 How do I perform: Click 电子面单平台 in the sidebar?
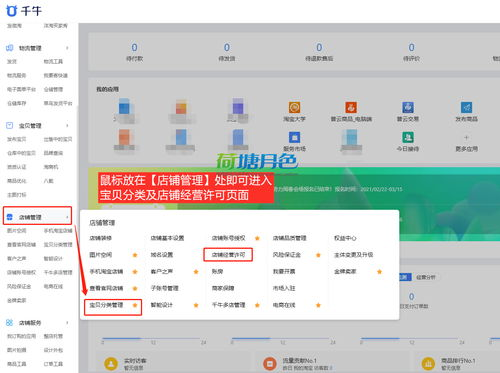point(21,89)
